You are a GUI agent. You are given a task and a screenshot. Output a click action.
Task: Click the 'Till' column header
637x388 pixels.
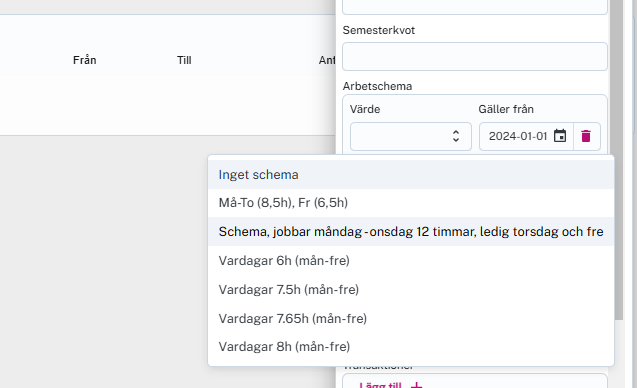point(184,60)
